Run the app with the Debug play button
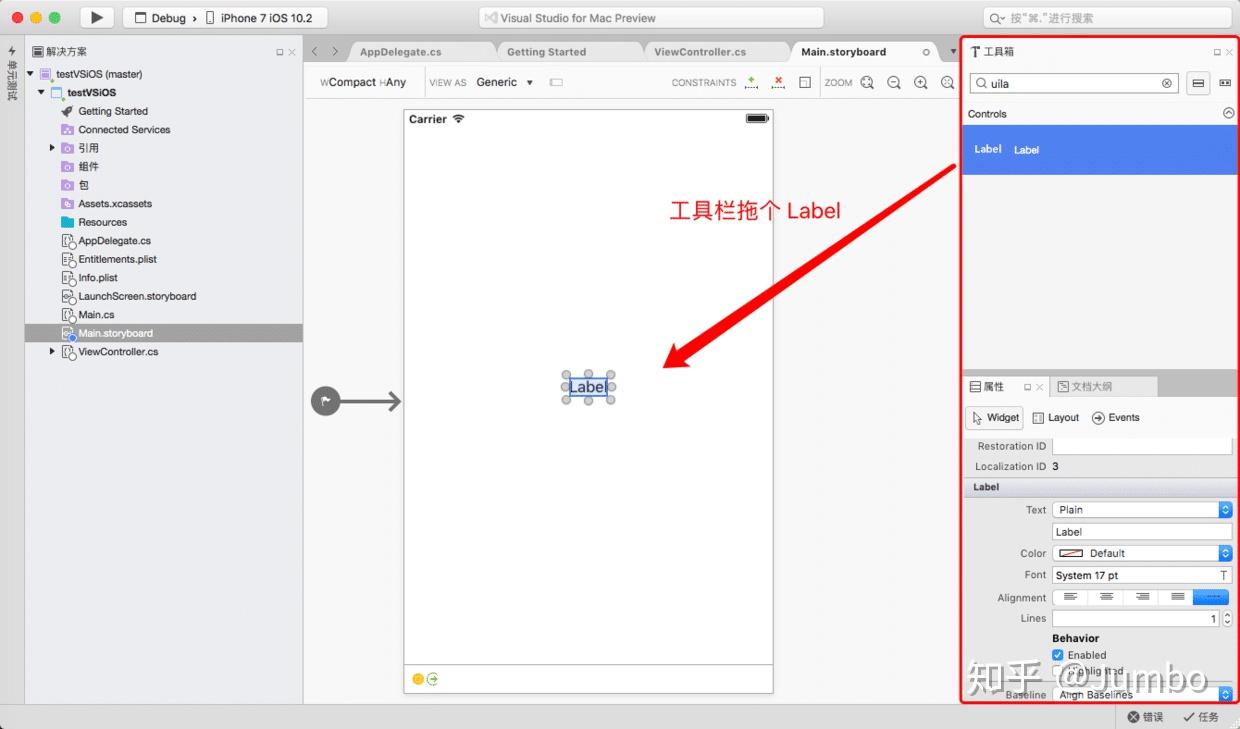Image resolution: width=1240 pixels, height=729 pixels. click(95, 17)
